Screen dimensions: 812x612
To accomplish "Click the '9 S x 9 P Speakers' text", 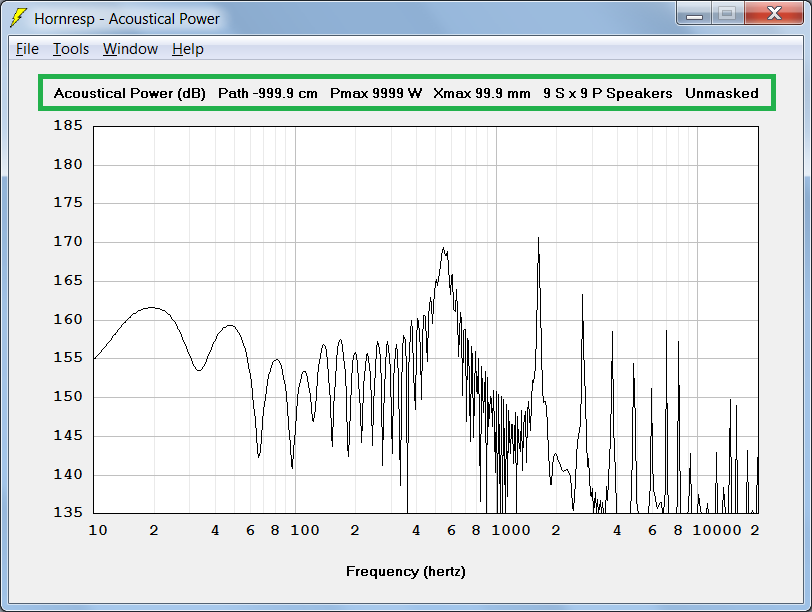I will tap(607, 93).
